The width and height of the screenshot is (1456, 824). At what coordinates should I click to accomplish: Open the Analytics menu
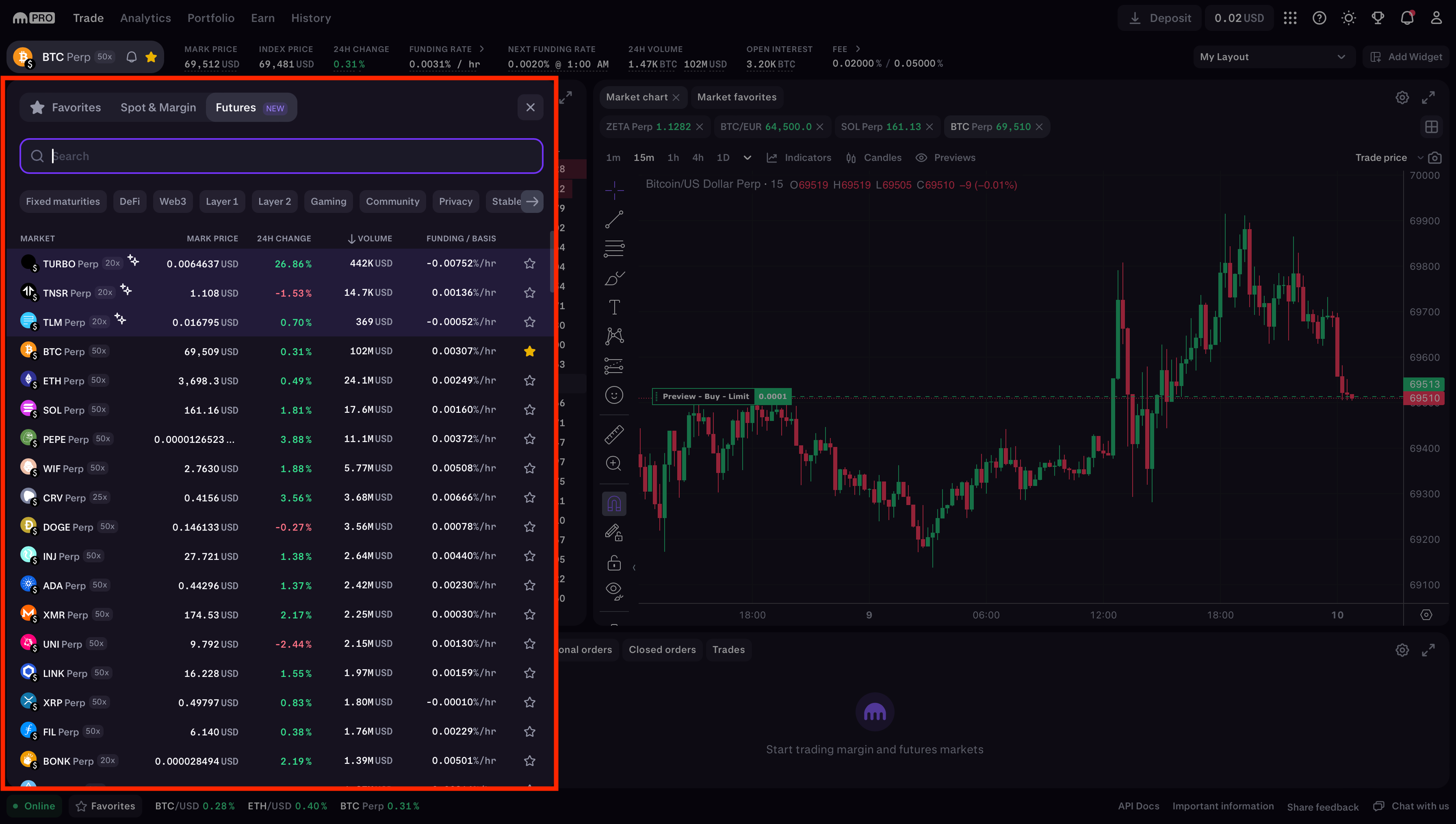click(x=145, y=18)
